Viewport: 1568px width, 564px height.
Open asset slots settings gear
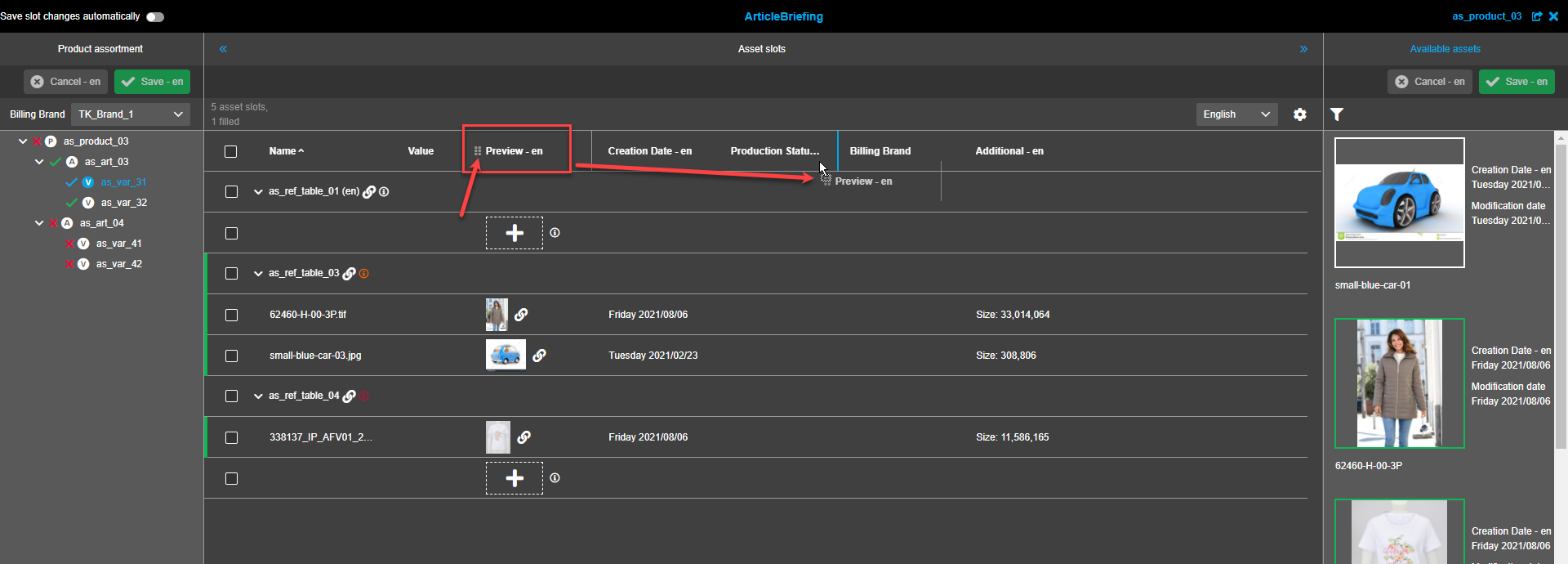click(x=1300, y=114)
